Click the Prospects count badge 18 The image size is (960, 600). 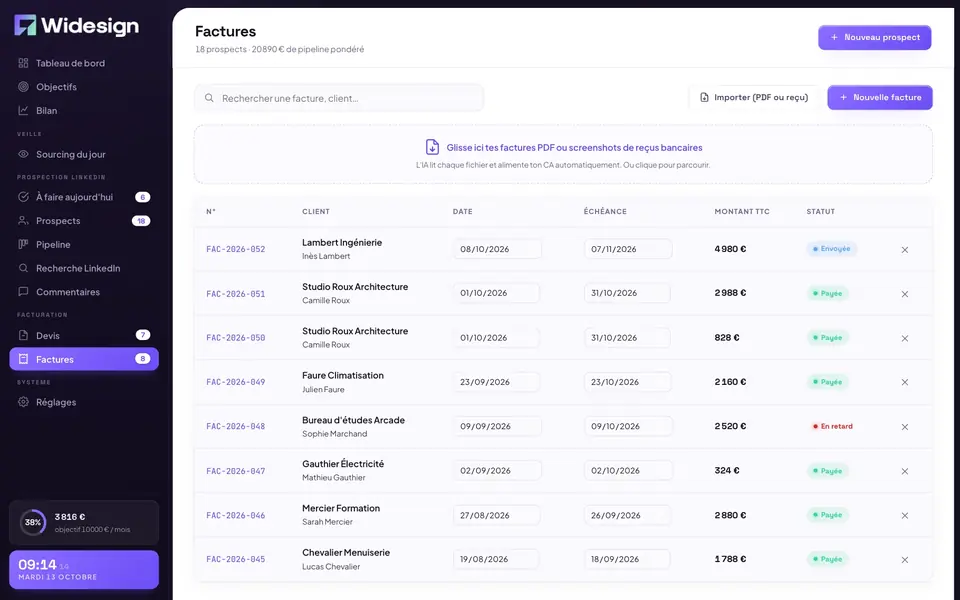[x=141, y=221]
